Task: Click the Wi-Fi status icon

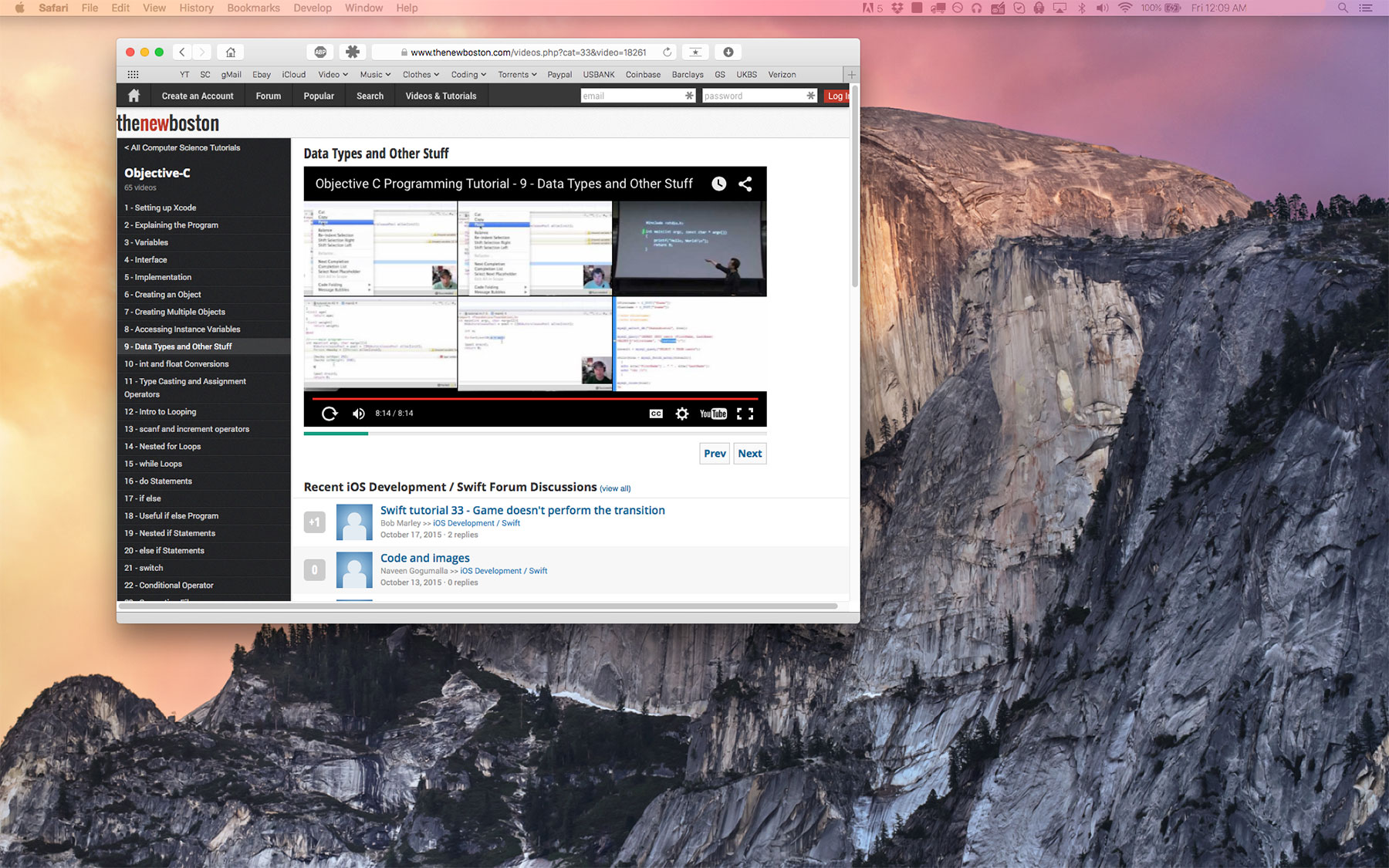Action: point(1125,8)
